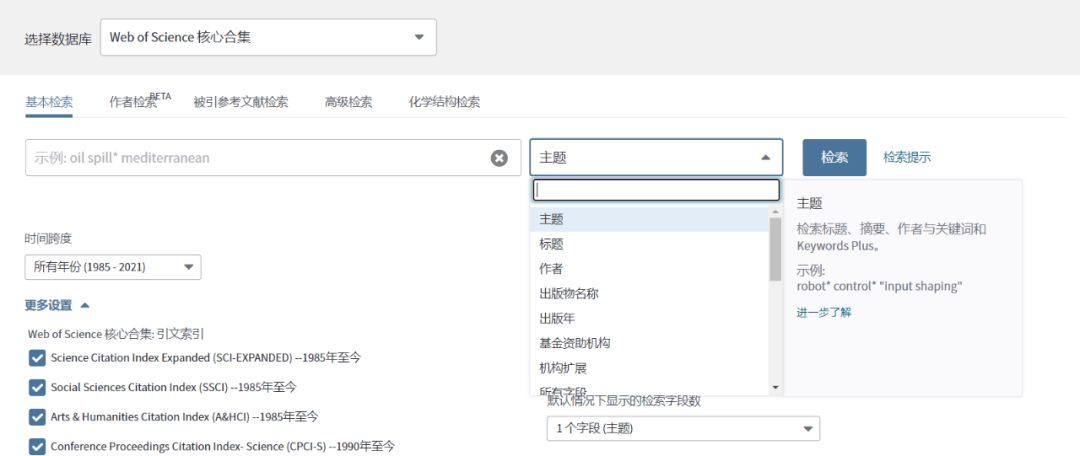Select 出版物名称 in the field list
Viewport: 1080px width, 456px height.
(x=649, y=293)
